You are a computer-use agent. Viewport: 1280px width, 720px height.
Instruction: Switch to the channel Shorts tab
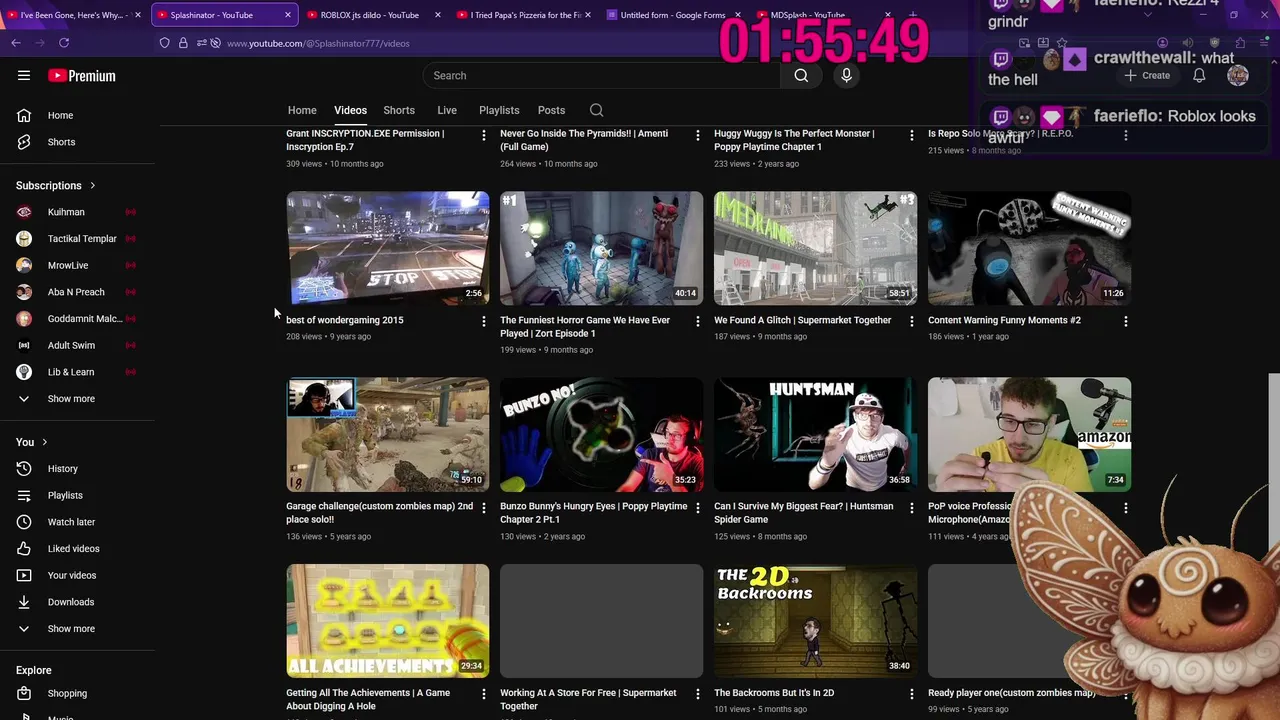pyautogui.click(x=399, y=110)
